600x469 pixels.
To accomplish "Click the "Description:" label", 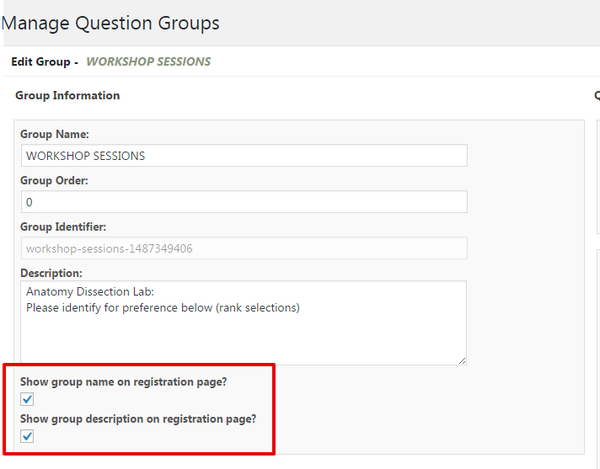I will coord(51,273).
